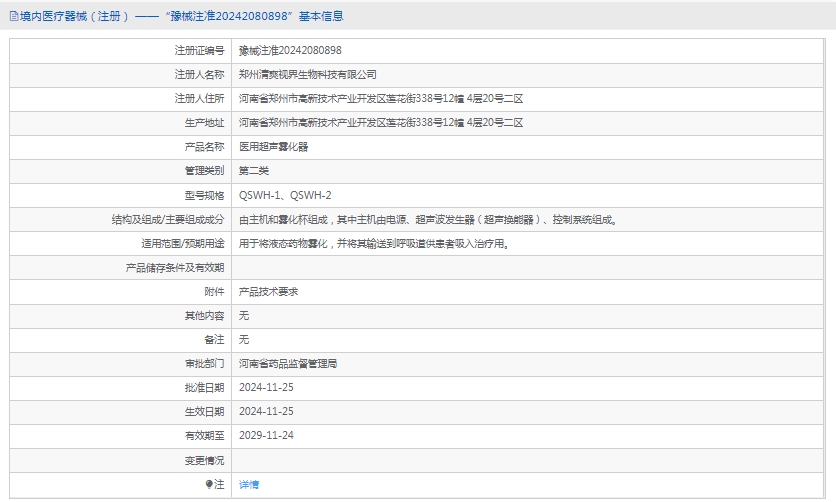
Task: Click the 生效日期 value 2024-11-25
Action: point(266,412)
